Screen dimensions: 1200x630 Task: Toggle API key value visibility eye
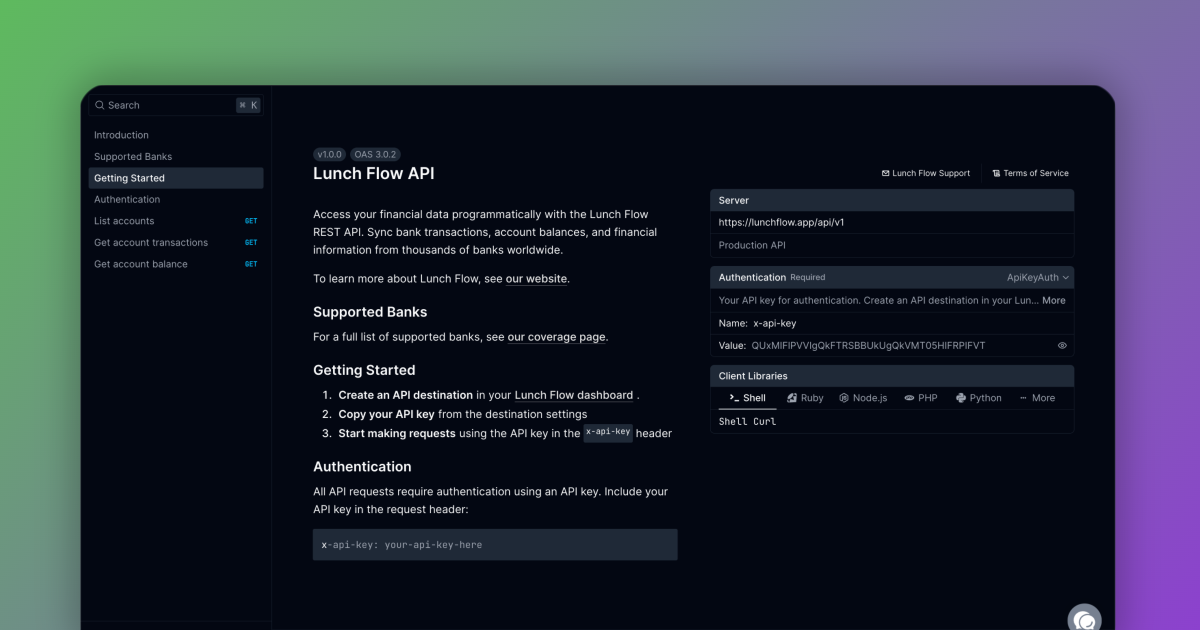(1062, 346)
